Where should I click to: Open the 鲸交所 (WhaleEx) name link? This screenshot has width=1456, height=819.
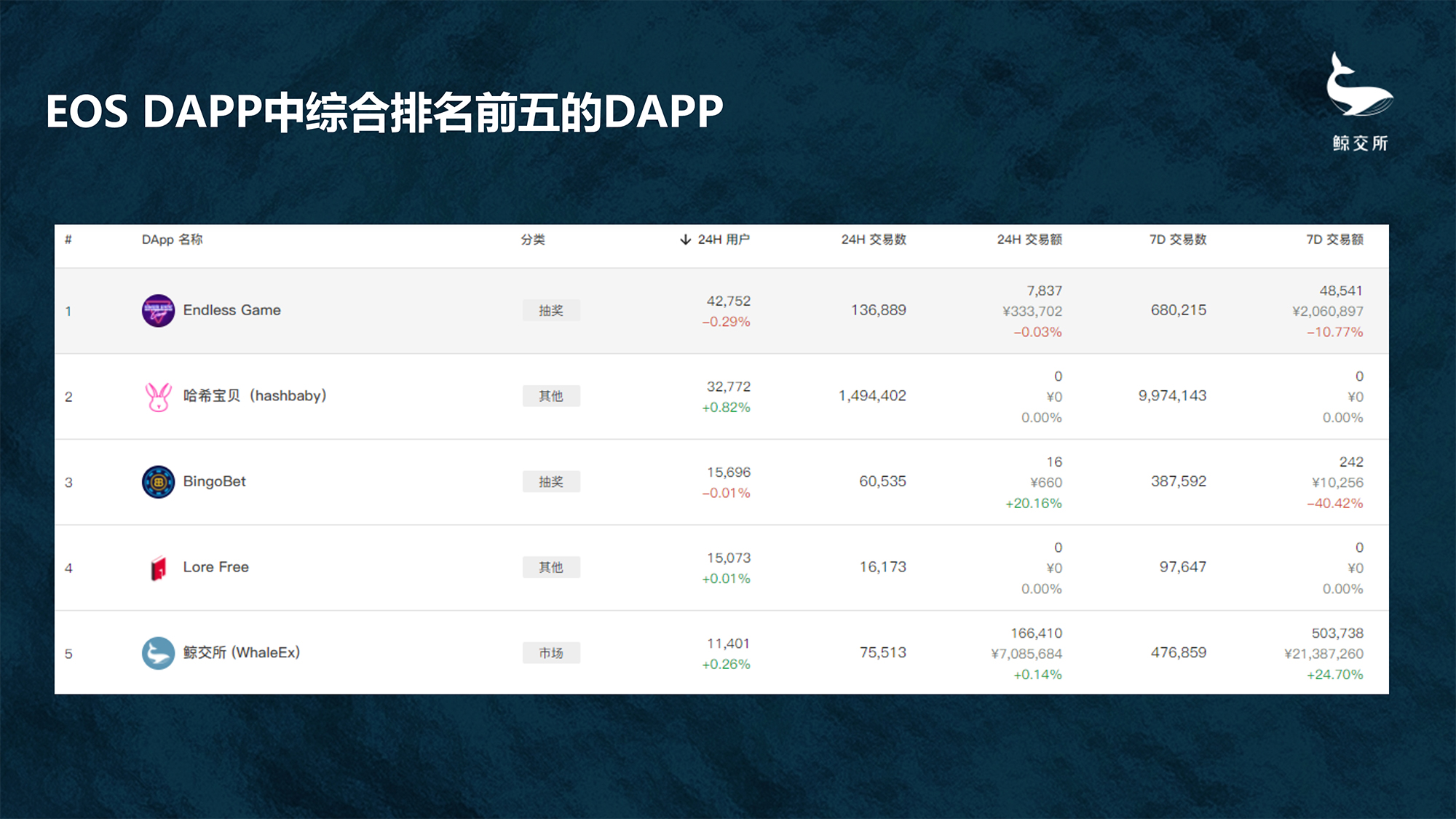242,652
